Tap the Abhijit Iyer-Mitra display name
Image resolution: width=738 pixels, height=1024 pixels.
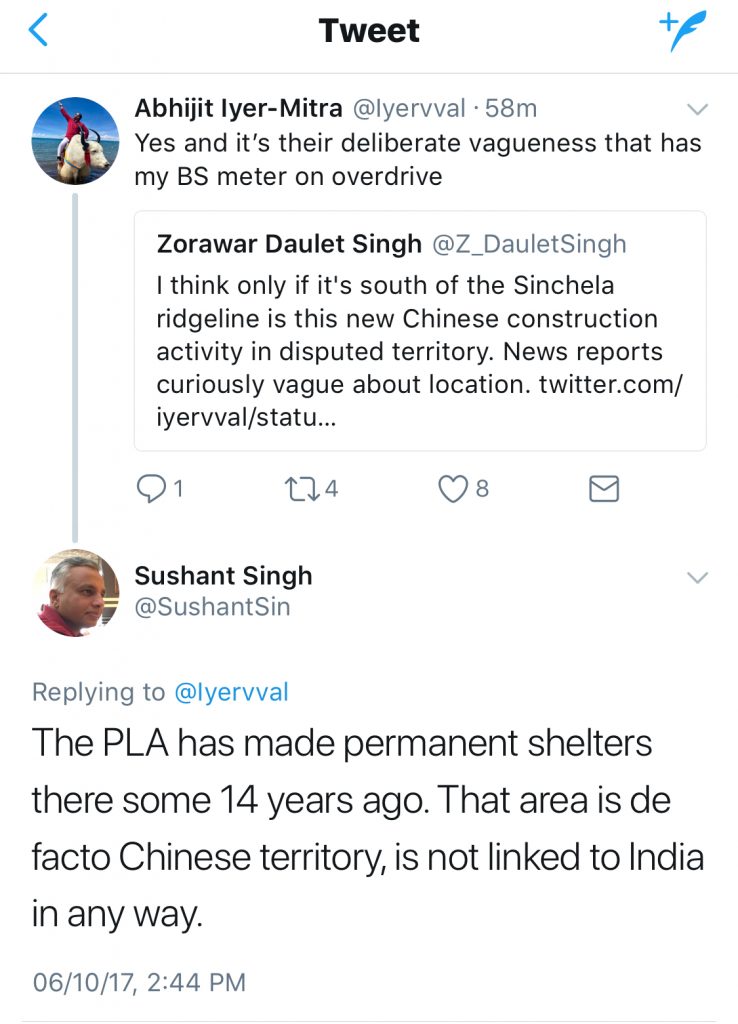point(238,110)
